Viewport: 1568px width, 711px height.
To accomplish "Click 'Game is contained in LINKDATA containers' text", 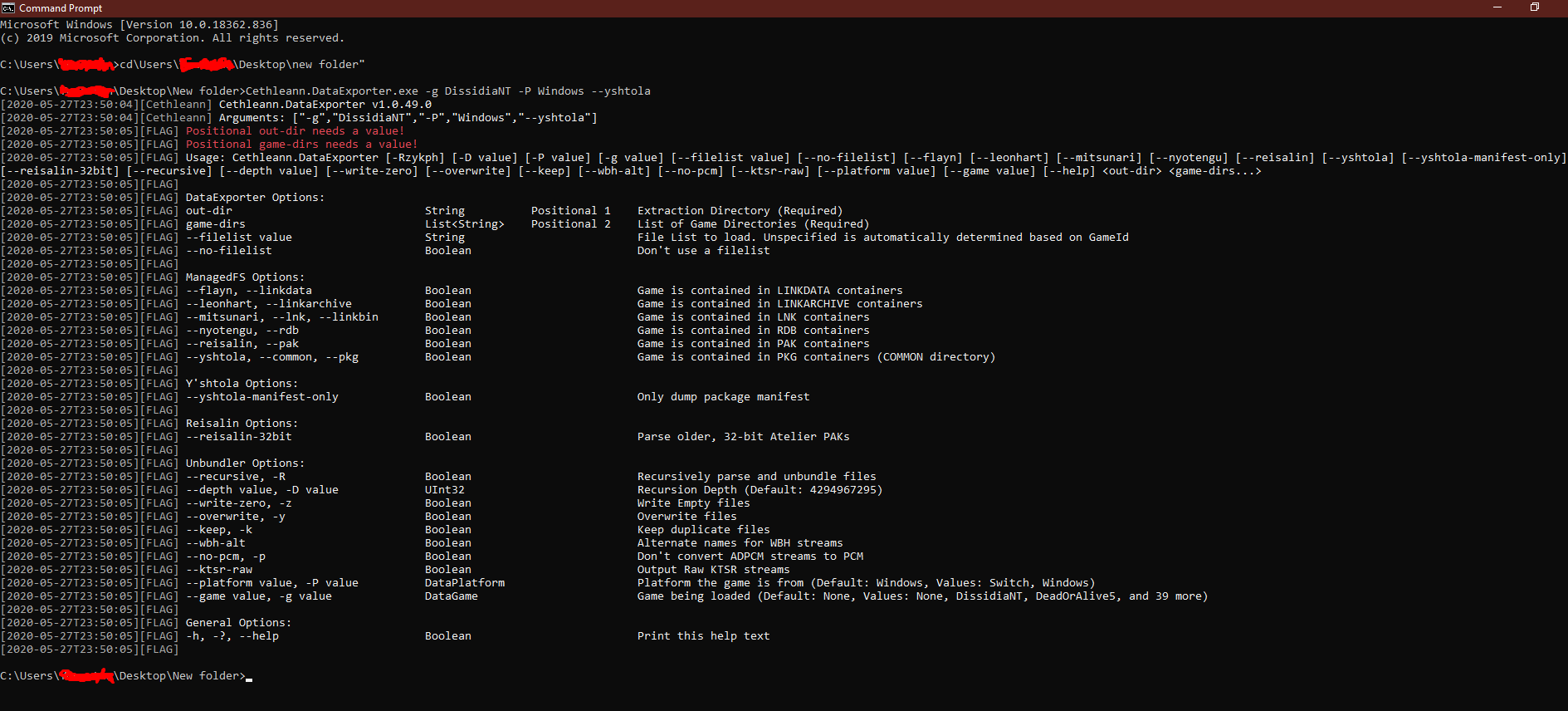I will [770, 291].
